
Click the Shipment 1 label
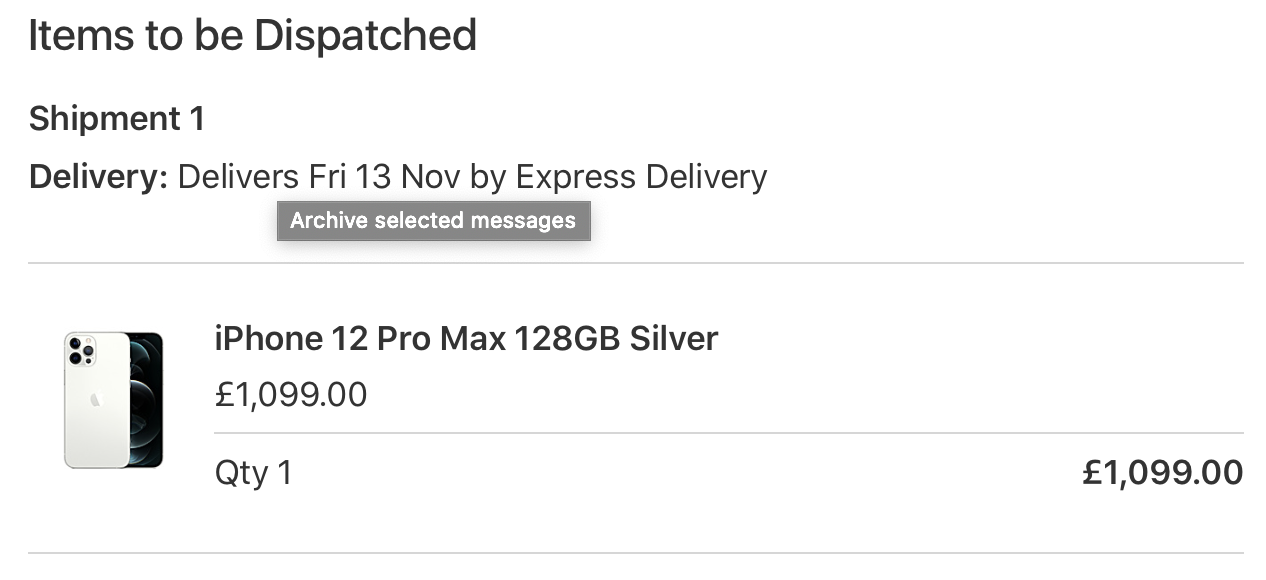click(x=117, y=119)
